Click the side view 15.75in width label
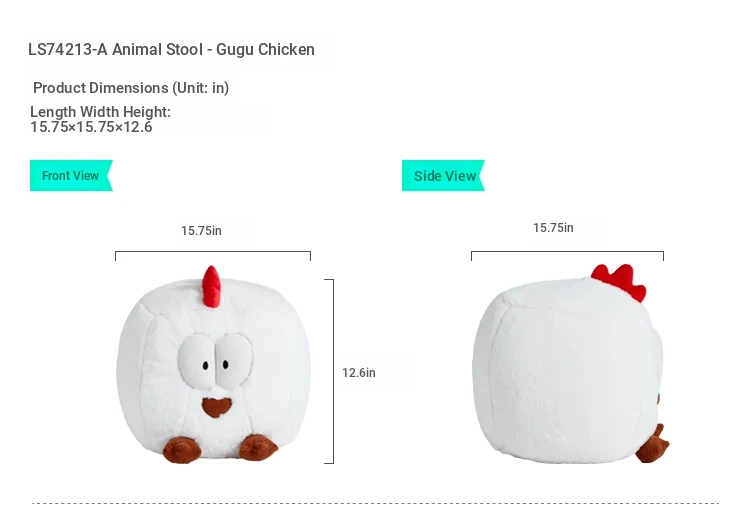Screen dimensions: 750x524 553,228
